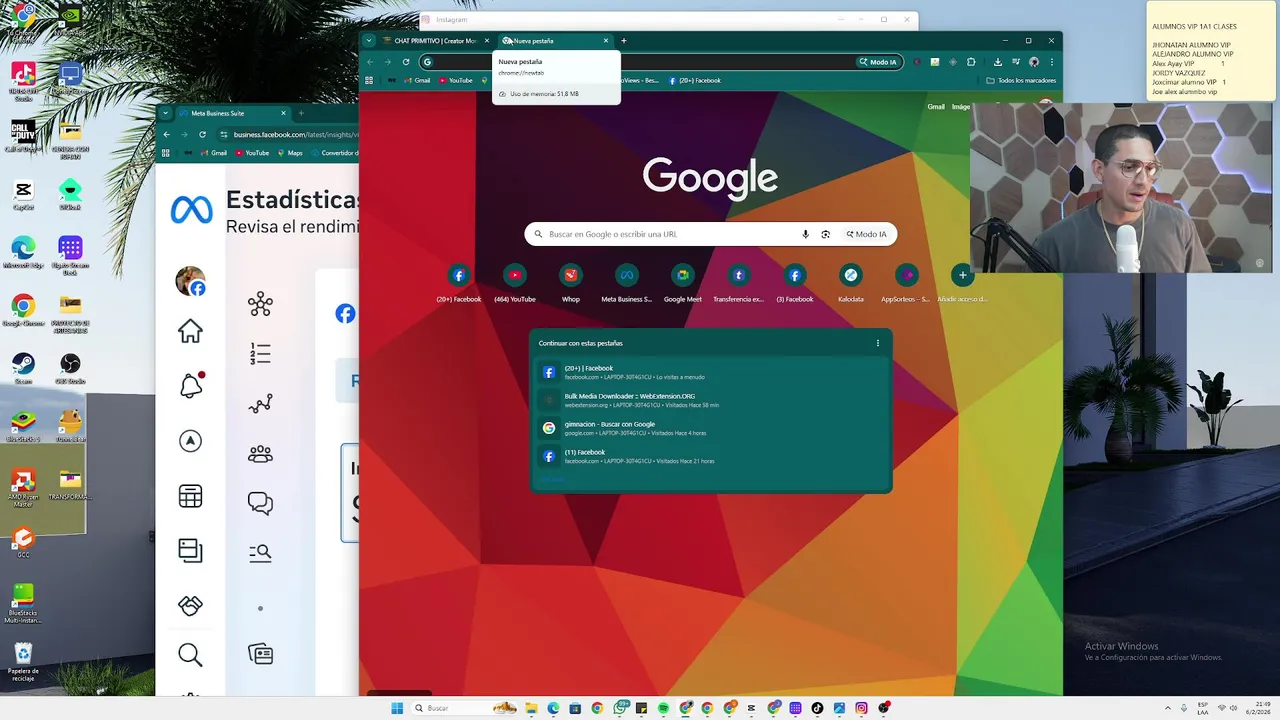The image size is (1280, 720).
Task: Open TikTok from the taskbar
Action: pos(817,708)
